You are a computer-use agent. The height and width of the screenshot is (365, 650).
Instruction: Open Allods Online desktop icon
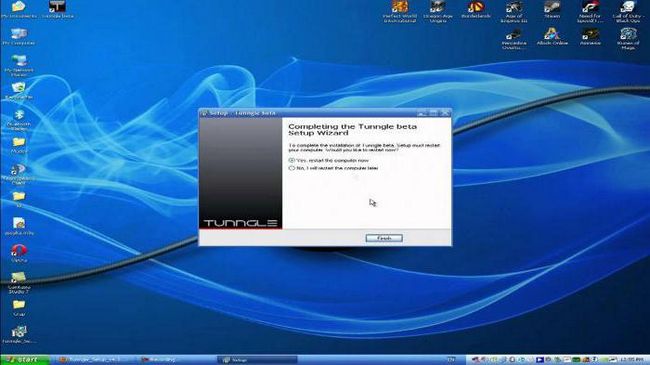[x=552, y=36]
